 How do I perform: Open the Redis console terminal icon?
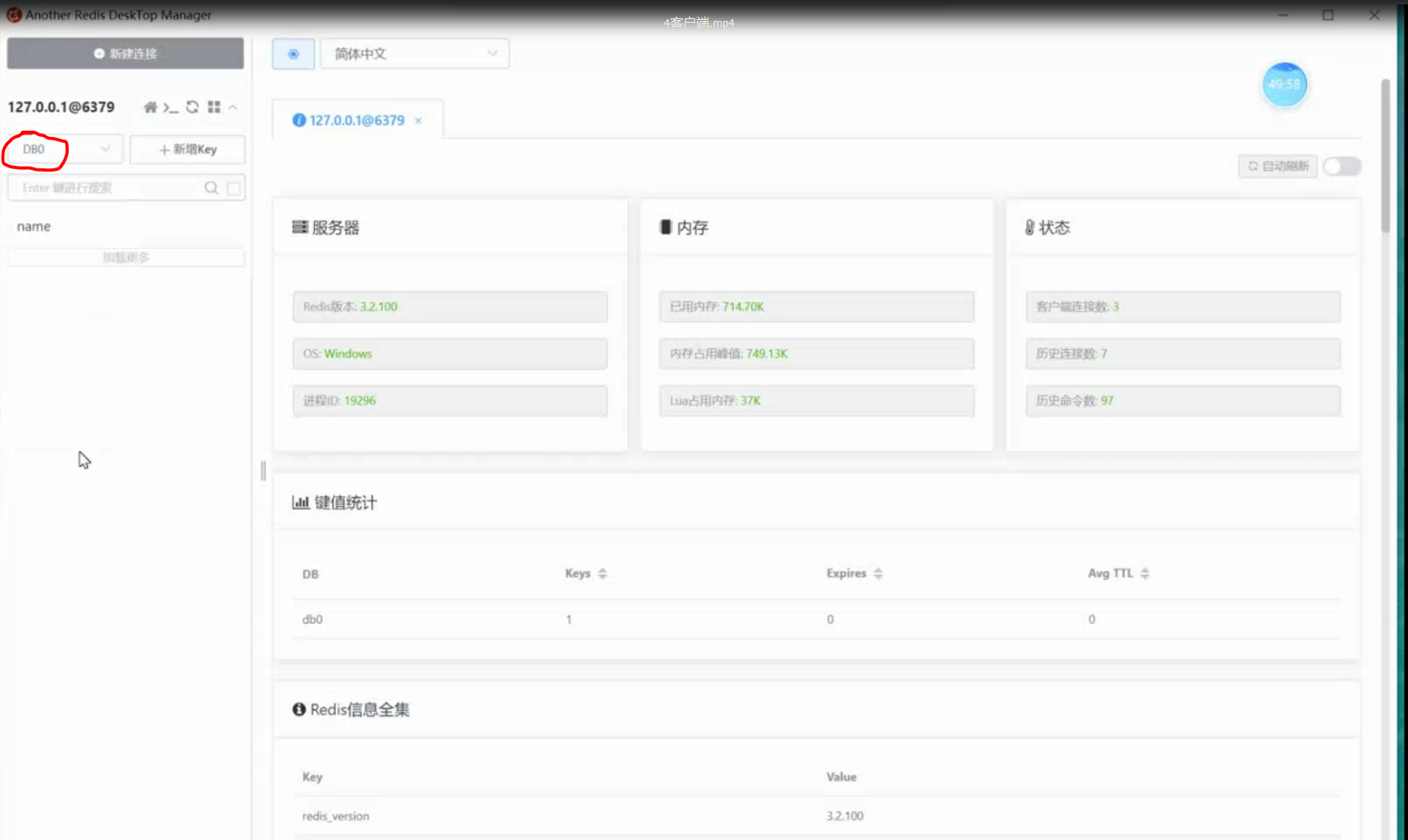[171, 107]
